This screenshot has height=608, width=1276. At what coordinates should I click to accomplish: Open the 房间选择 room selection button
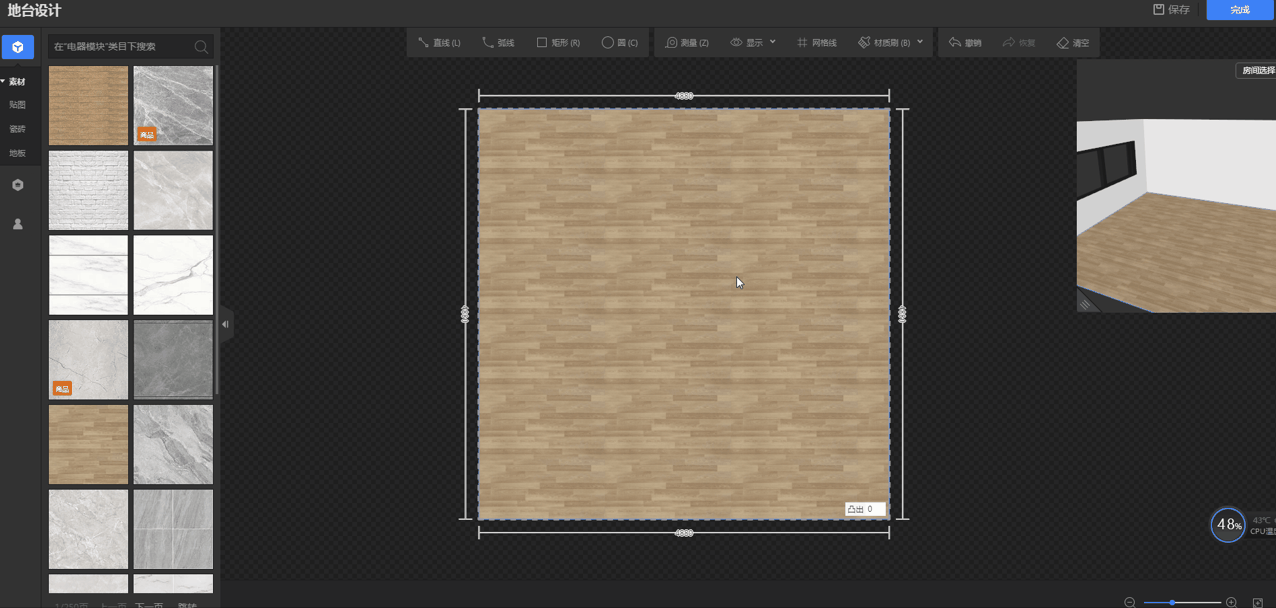point(1256,71)
